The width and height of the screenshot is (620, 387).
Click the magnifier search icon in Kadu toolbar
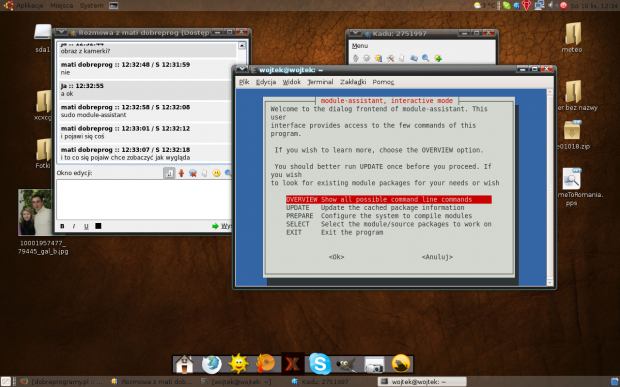425,58
